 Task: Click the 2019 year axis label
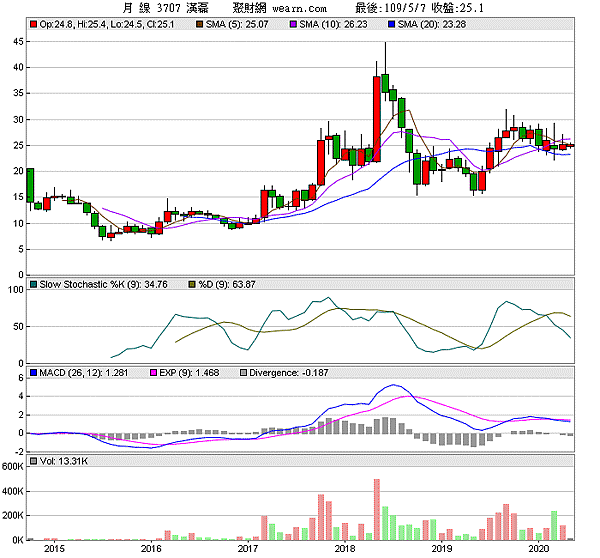(x=442, y=549)
